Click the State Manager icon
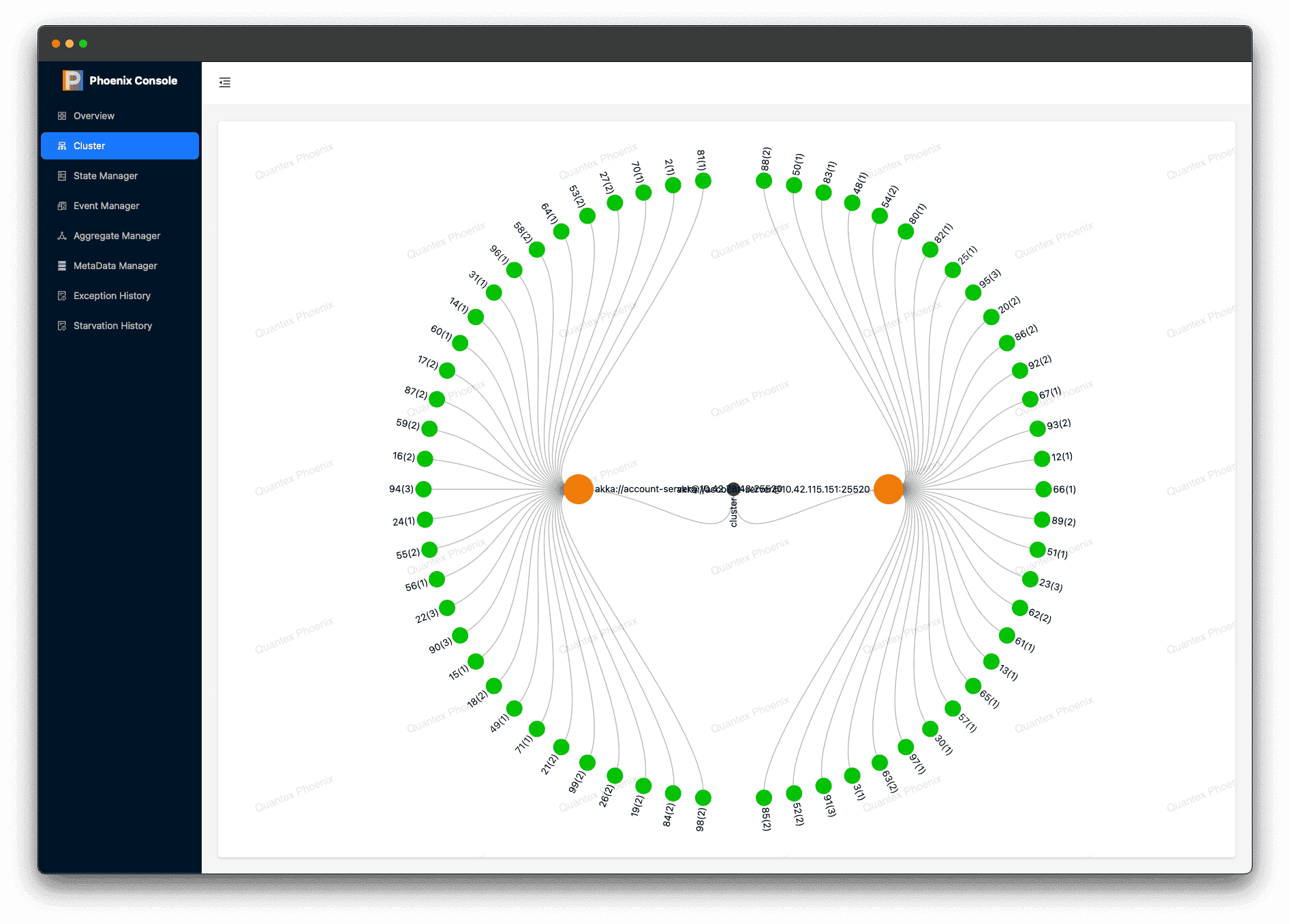Screen dimensions: 1290x924 (x=62, y=176)
